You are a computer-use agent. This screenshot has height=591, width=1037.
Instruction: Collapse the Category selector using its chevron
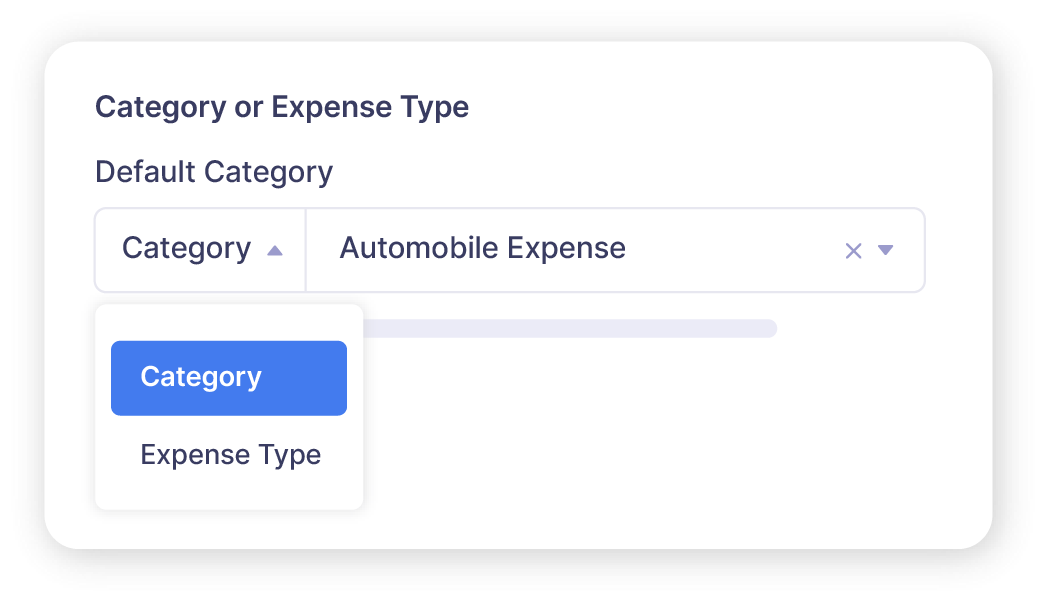274,250
